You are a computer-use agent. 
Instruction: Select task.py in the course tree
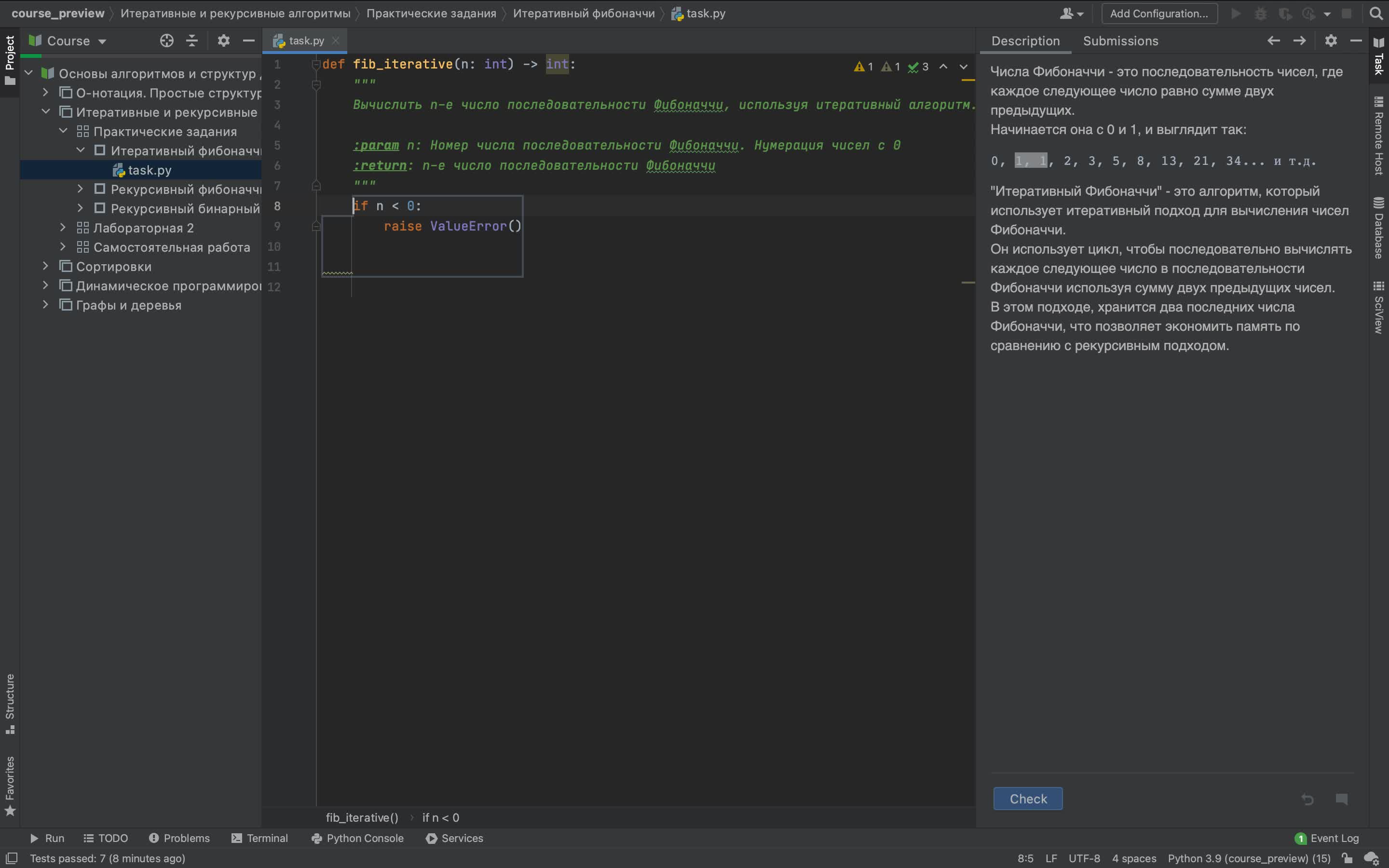[141, 170]
